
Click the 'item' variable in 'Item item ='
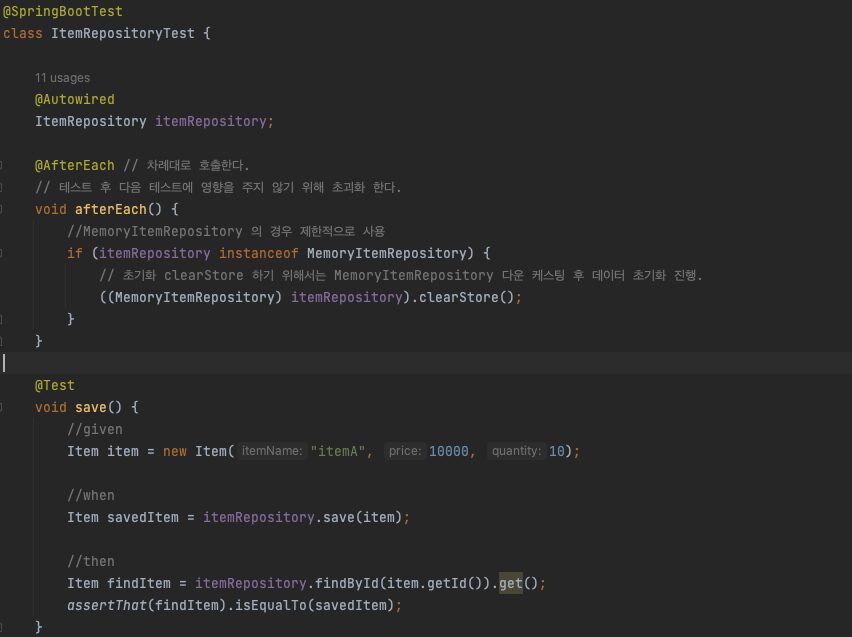(123, 451)
